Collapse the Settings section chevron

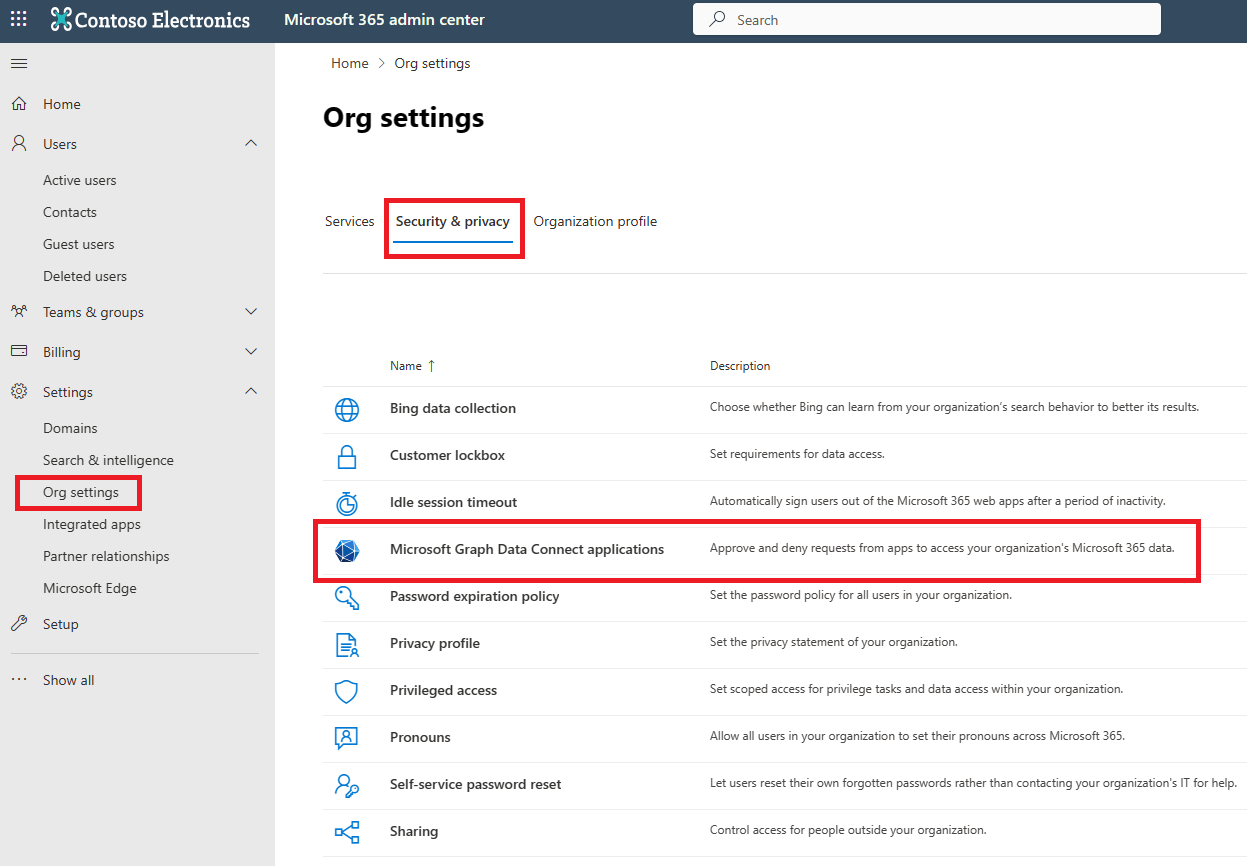(x=251, y=392)
